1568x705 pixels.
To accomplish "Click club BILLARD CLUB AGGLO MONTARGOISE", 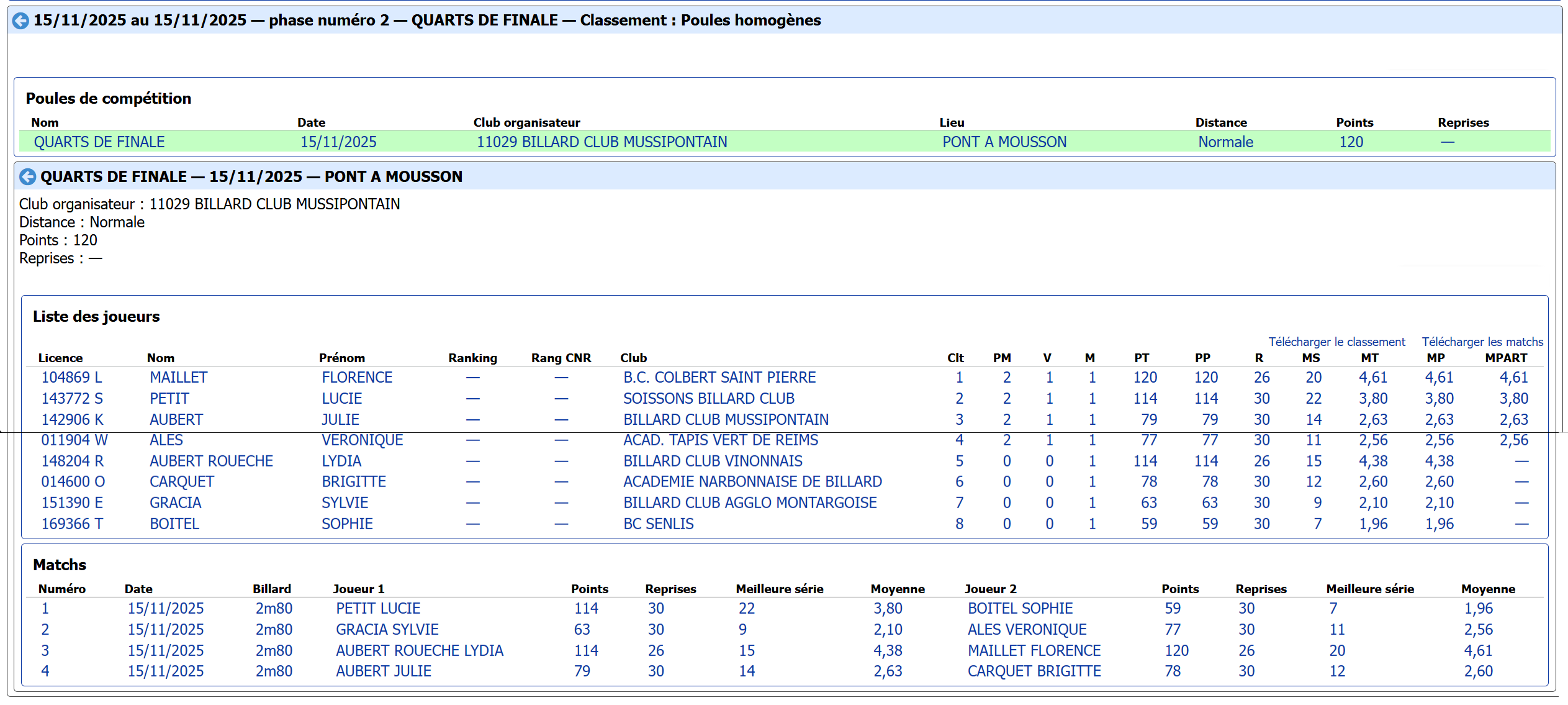I will pos(749,503).
